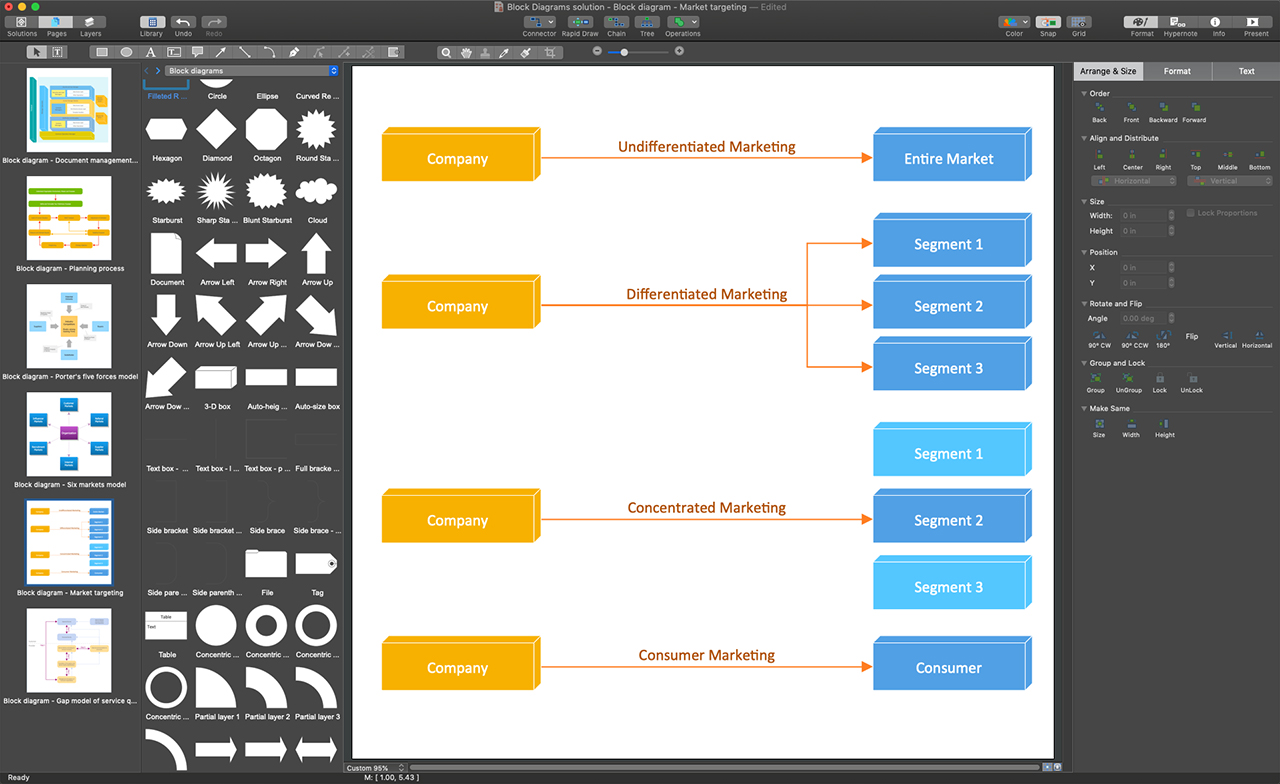The width and height of the screenshot is (1280, 784).
Task: Select the rectangle drawing tool
Action: click(101, 52)
